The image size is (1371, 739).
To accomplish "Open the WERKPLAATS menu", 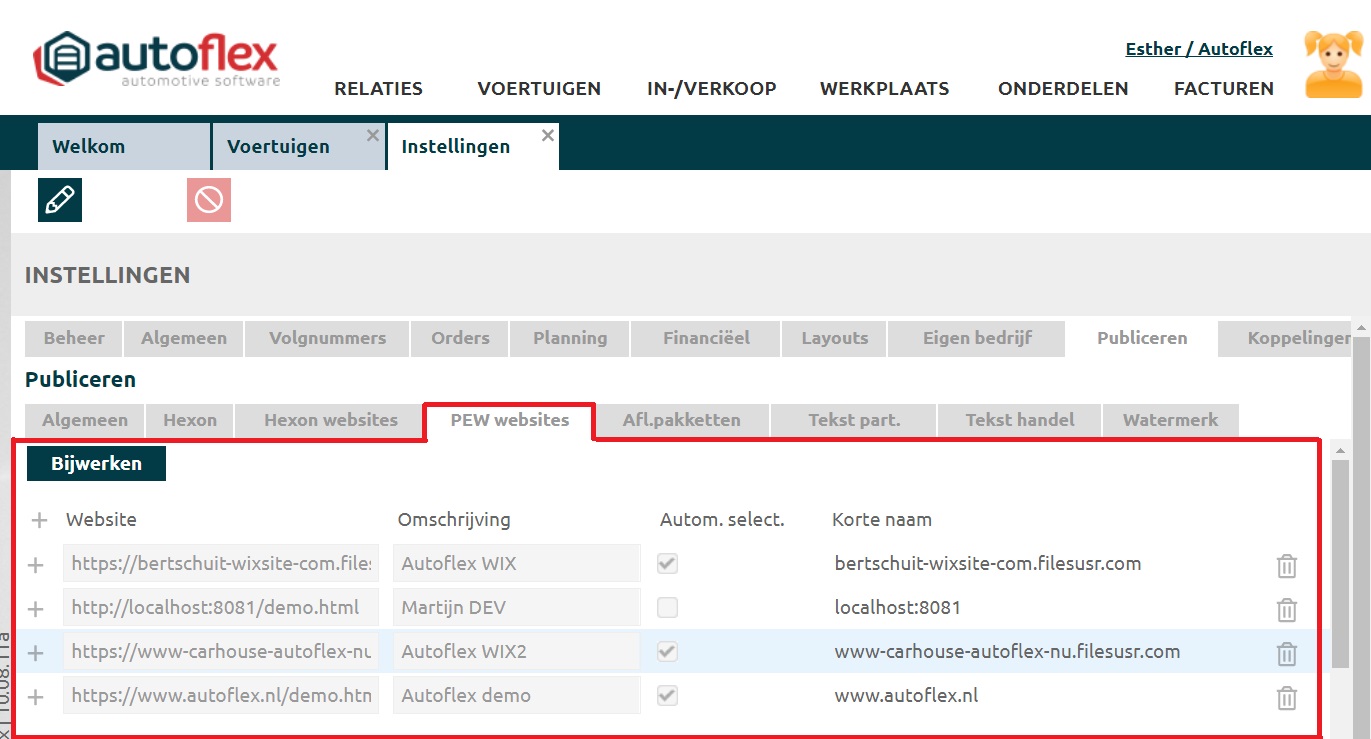I will point(884,89).
